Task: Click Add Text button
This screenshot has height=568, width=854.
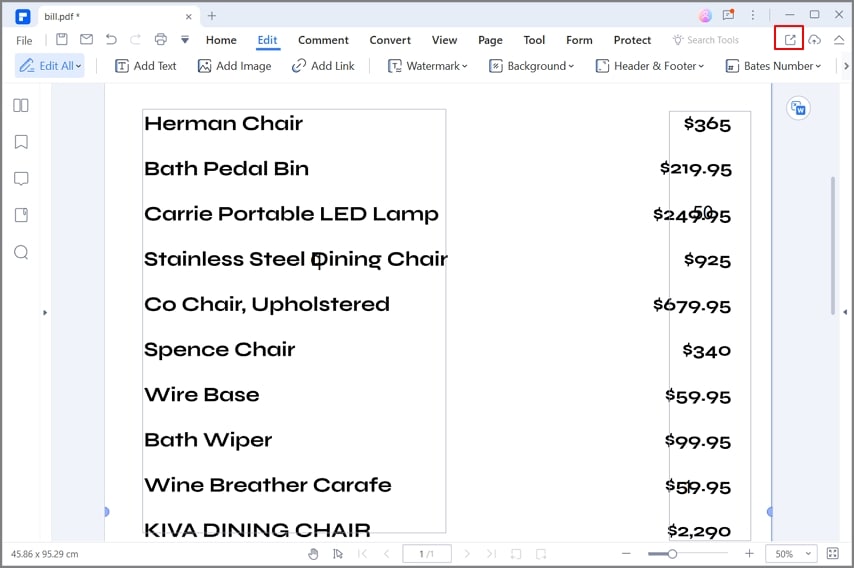Action: 145,66
